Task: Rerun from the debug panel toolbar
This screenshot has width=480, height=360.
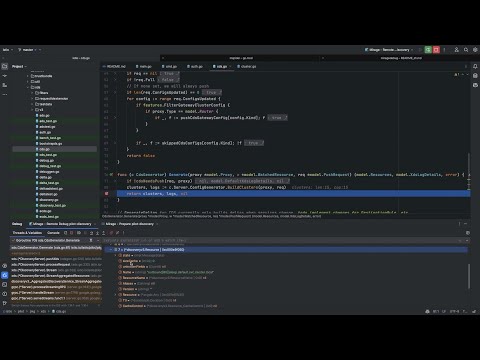Action: click(66, 233)
